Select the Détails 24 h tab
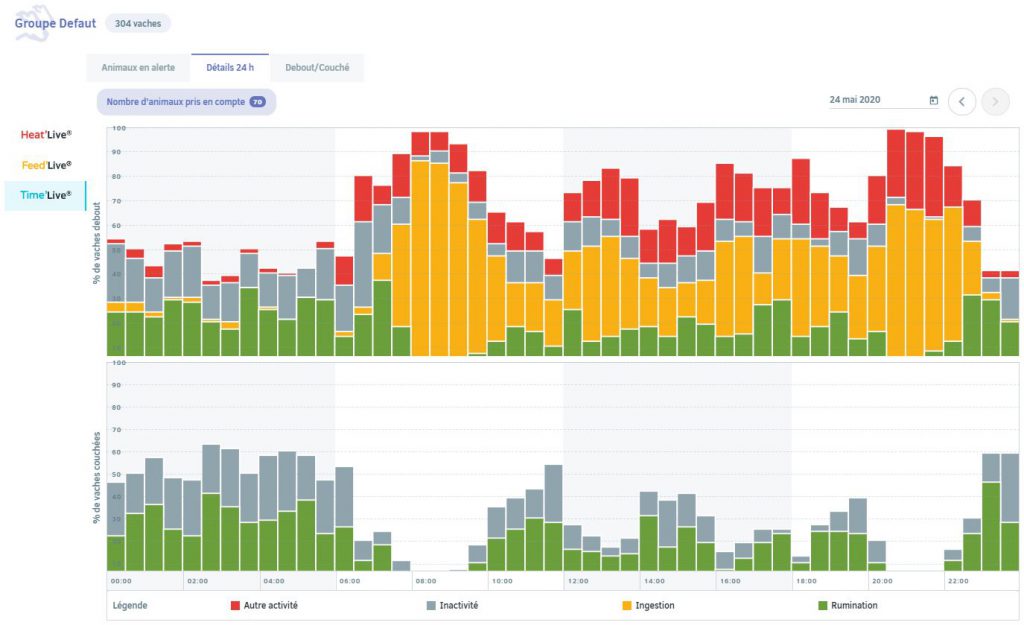The height and width of the screenshot is (625, 1024). [x=230, y=68]
